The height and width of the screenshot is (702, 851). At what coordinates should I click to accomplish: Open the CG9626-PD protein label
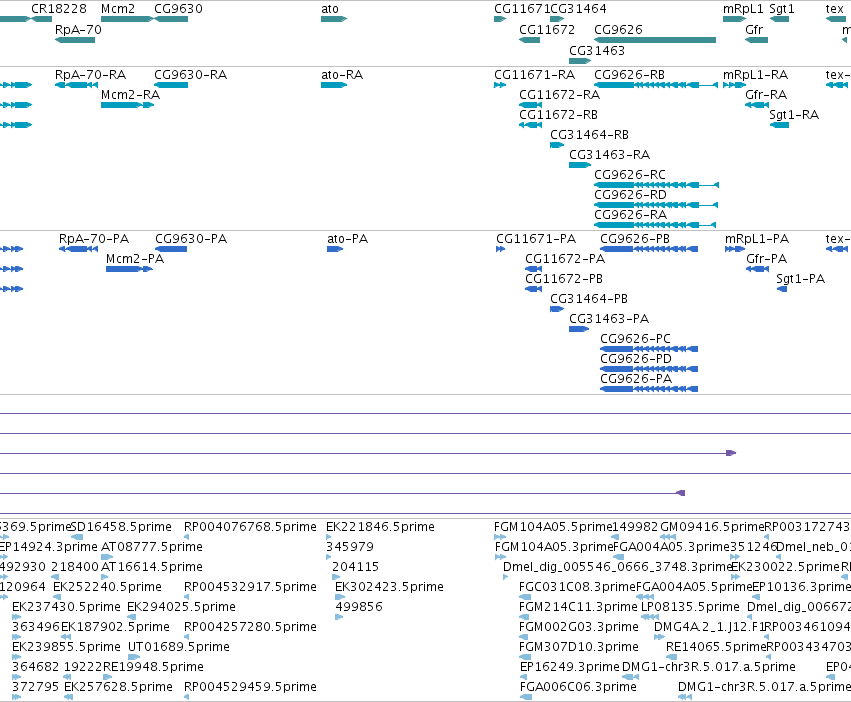[x=636, y=359]
